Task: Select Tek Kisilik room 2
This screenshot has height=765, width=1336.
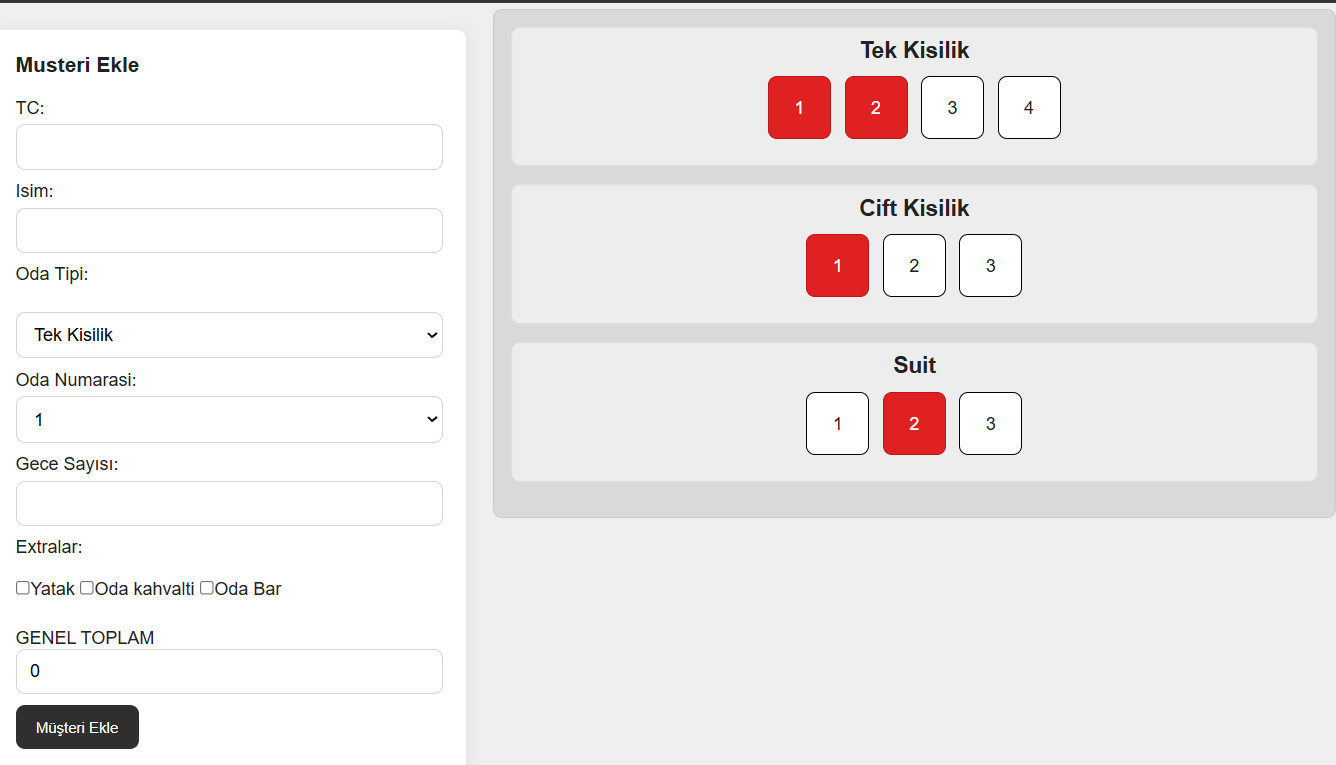Action: [876, 108]
